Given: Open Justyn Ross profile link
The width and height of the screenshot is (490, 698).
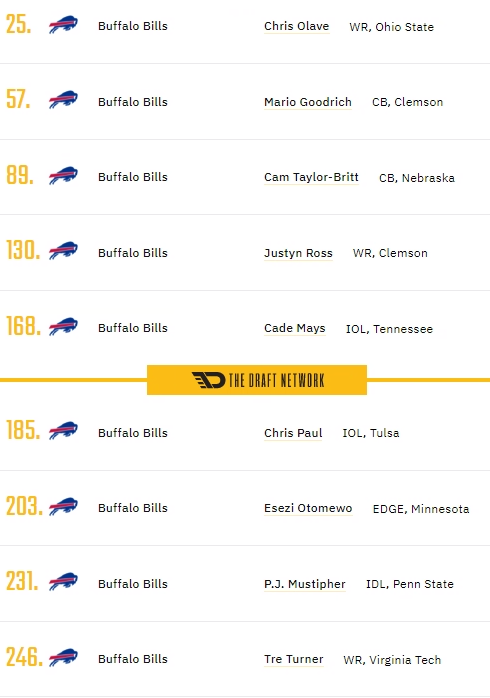Looking at the screenshot, I should tap(298, 253).
